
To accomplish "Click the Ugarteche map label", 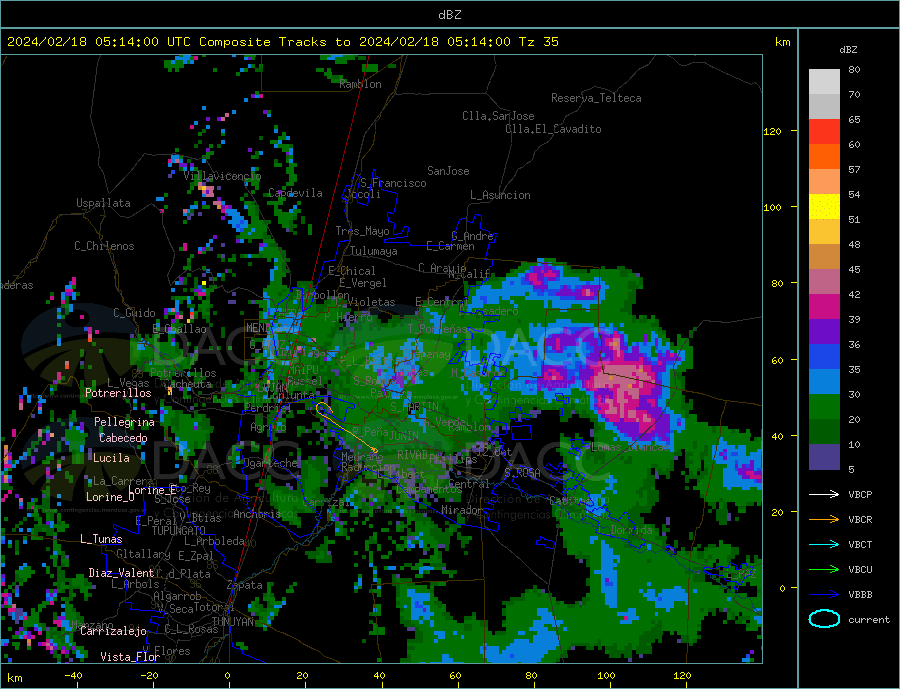I will tap(271, 463).
